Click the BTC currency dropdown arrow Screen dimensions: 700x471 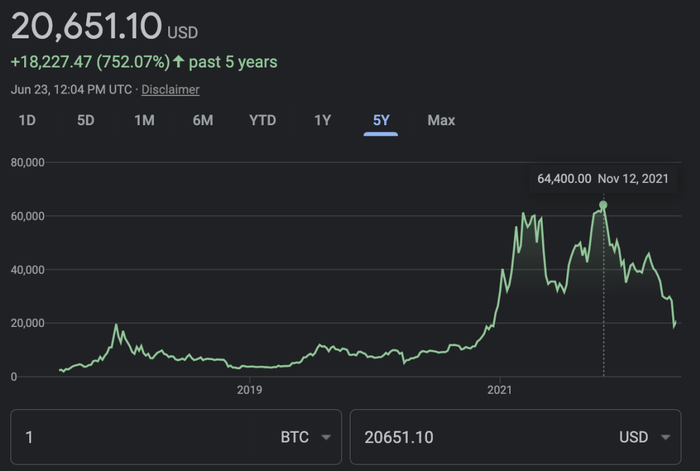(326, 437)
